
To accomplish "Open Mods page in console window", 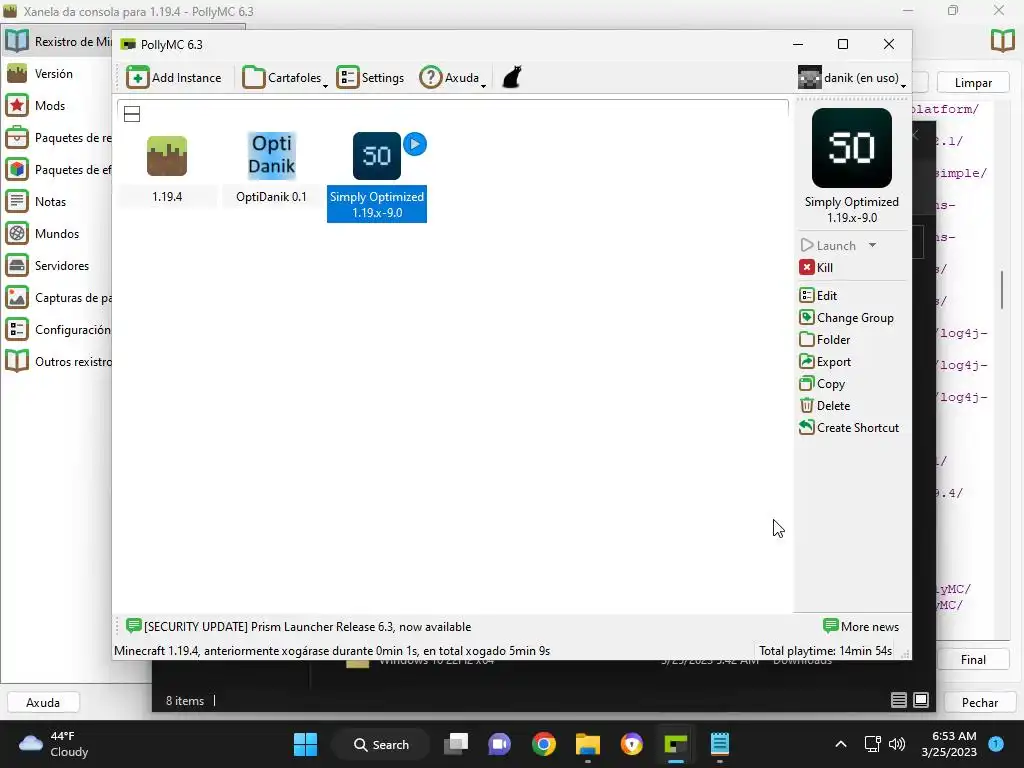I will (57, 106).
